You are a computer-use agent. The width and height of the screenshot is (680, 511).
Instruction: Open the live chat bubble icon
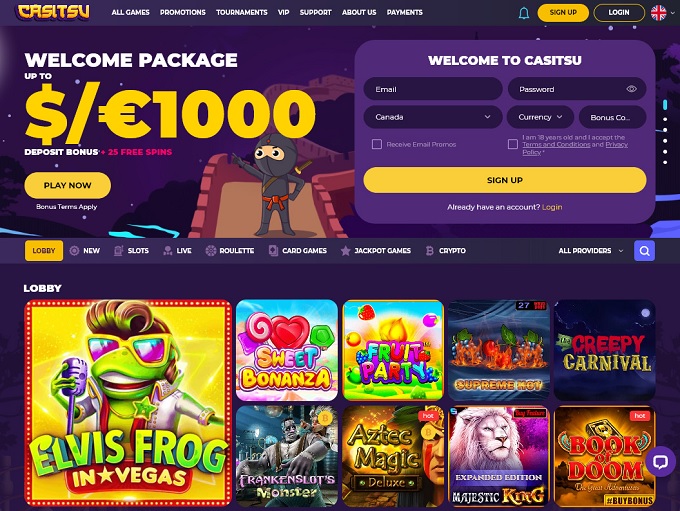(660, 462)
